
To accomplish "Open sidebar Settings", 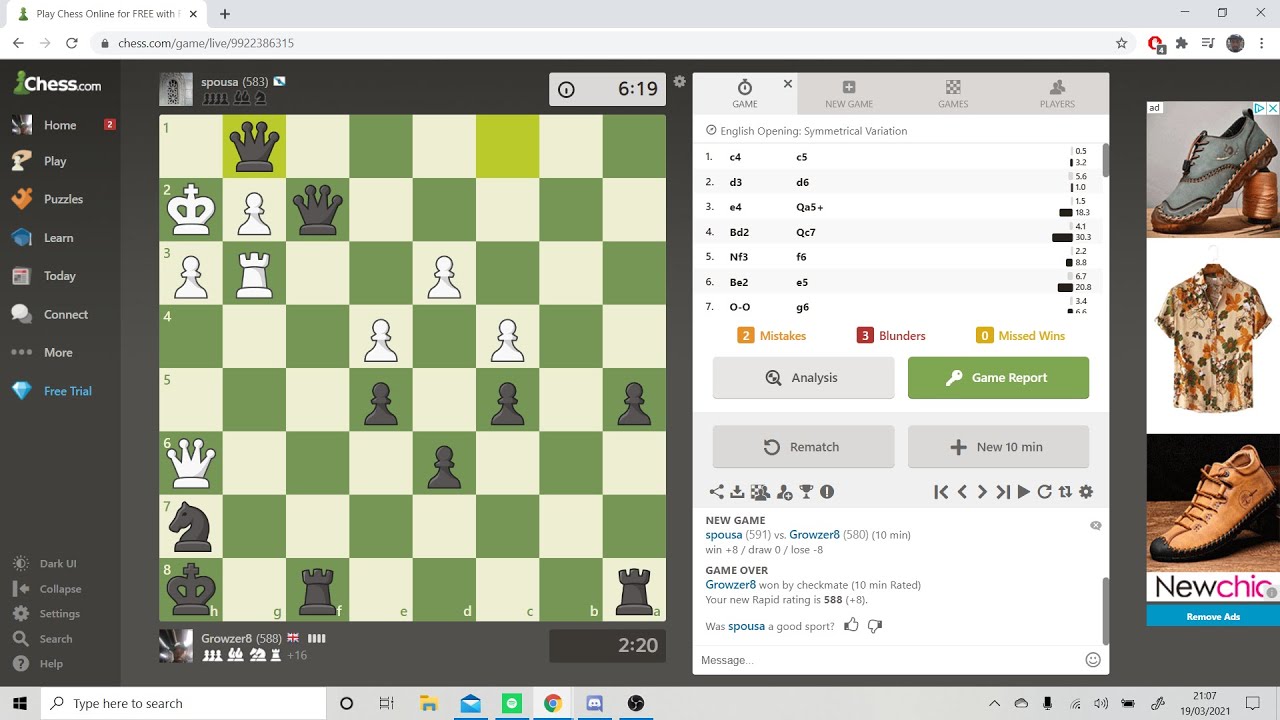I will point(59,614).
